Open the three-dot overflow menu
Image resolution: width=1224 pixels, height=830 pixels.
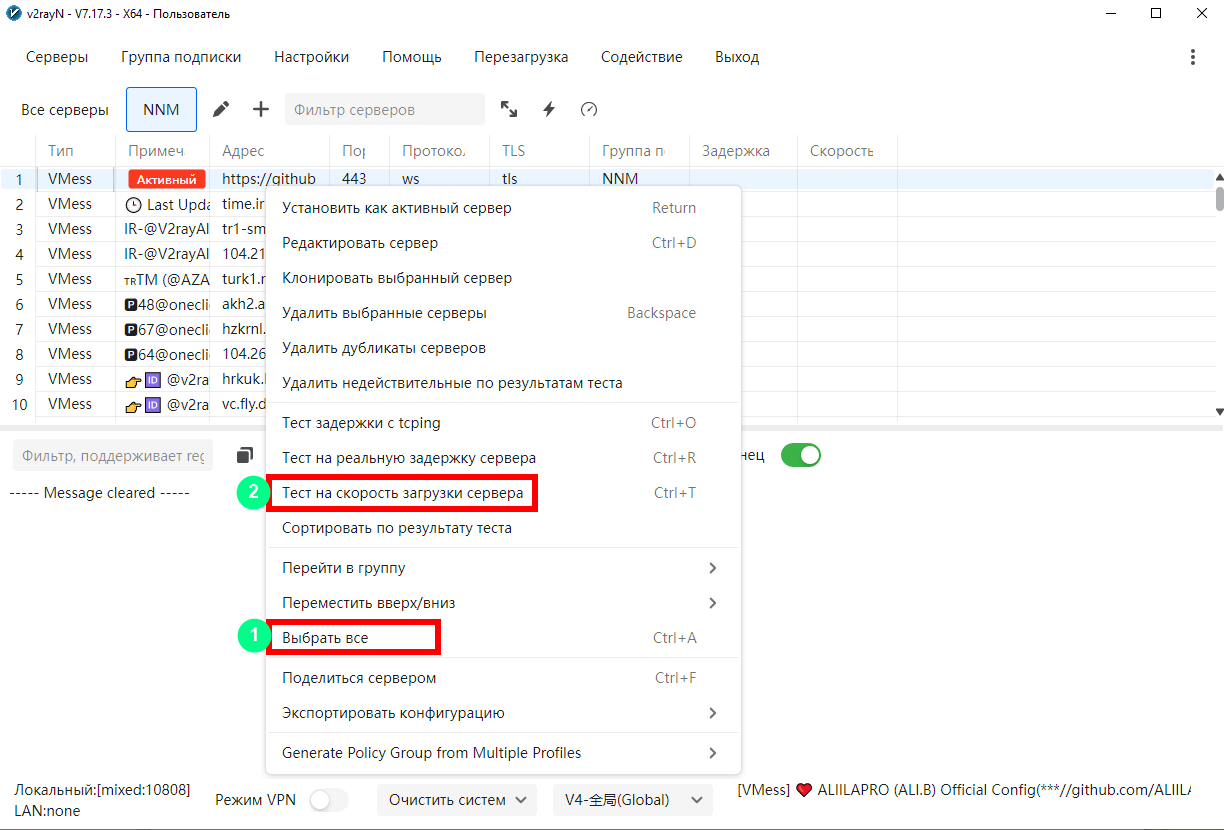tap(1192, 57)
